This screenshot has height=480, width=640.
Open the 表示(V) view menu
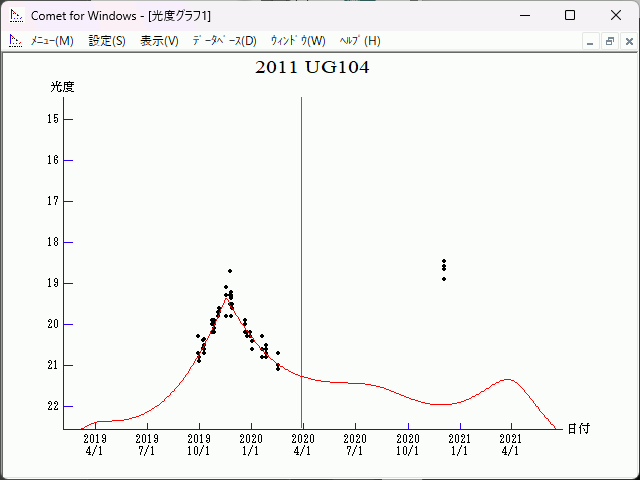(x=159, y=41)
